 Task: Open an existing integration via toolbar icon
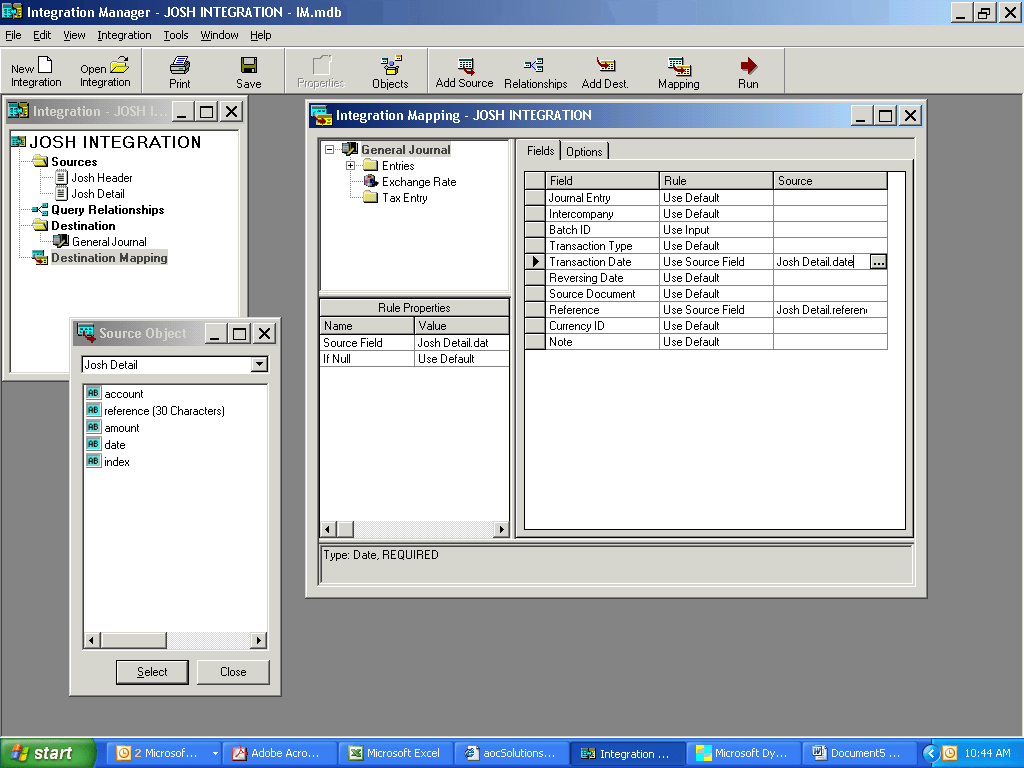[104, 70]
